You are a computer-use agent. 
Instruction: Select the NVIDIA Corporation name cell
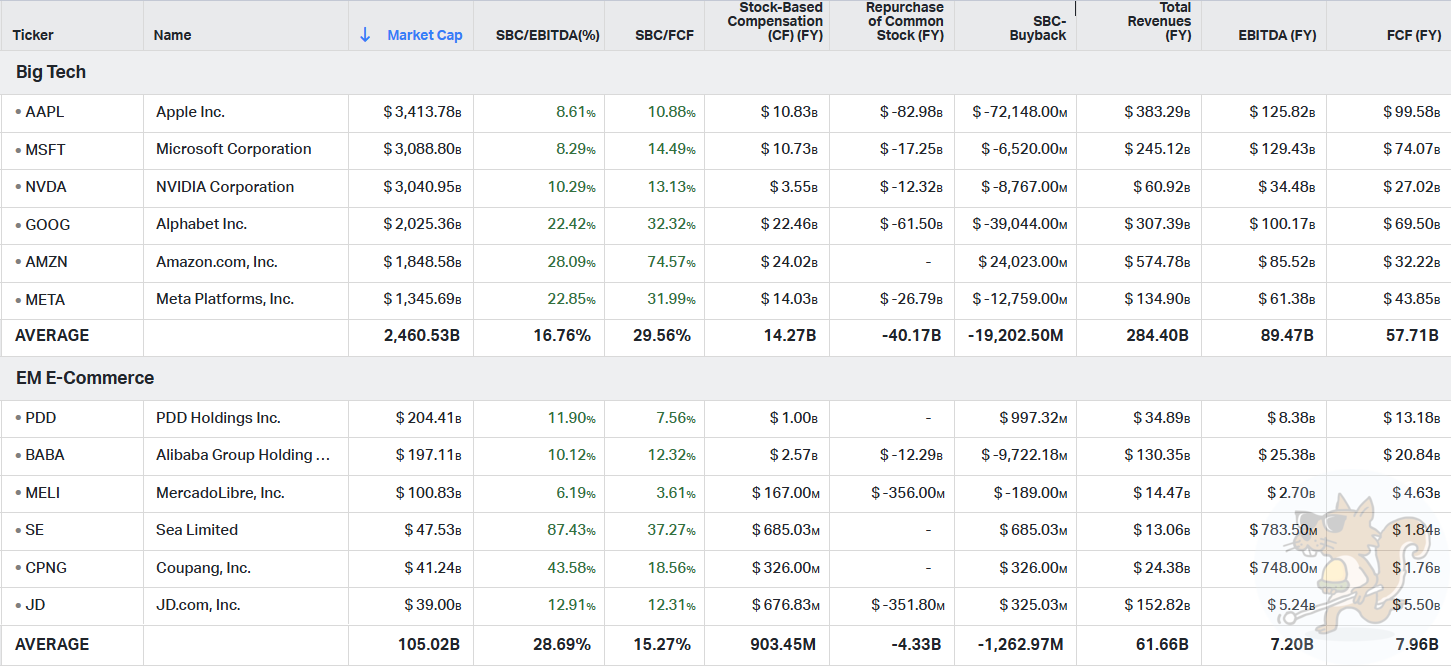click(x=225, y=187)
